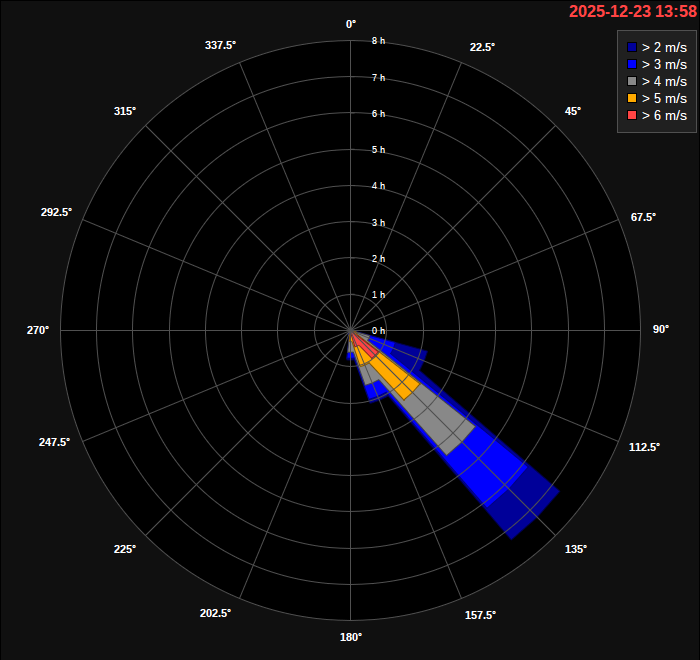Click the '8 h' radial axis label
700x660 pixels.
point(378,41)
